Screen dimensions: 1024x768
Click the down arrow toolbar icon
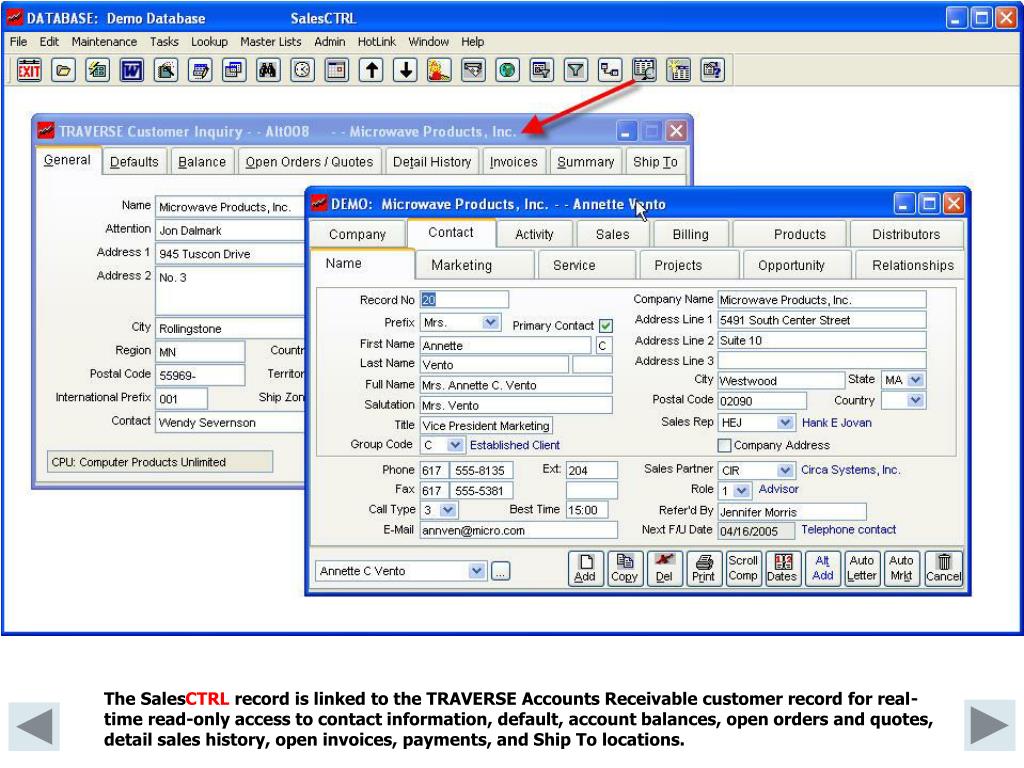(406, 70)
